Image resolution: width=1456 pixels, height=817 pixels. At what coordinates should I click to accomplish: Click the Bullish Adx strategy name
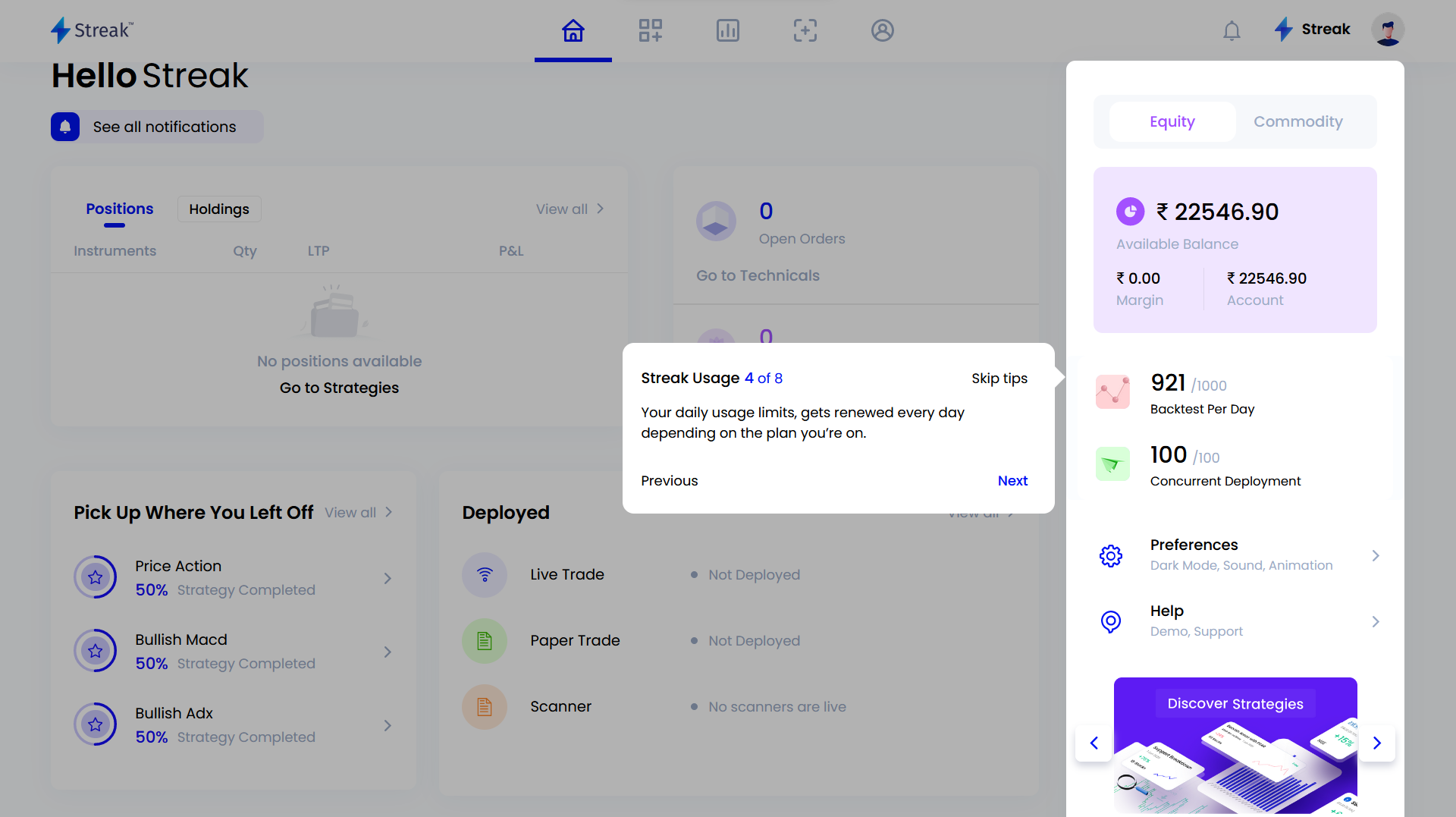point(174,713)
